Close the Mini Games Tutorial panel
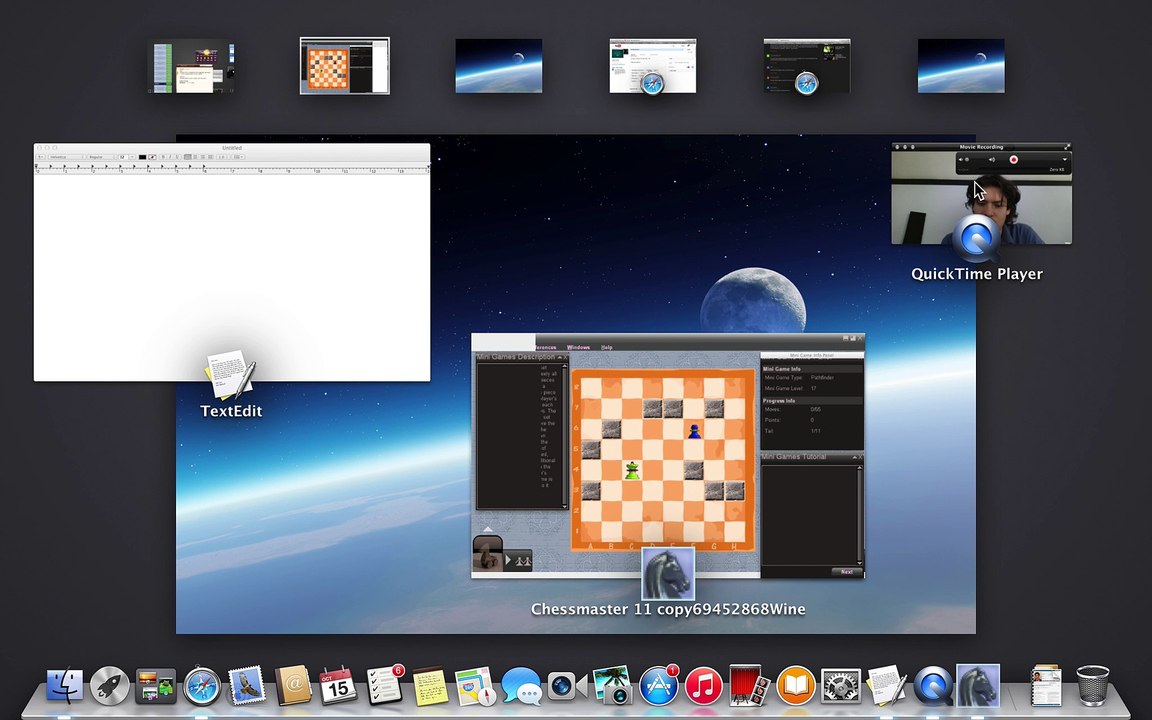 click(860, 457)
